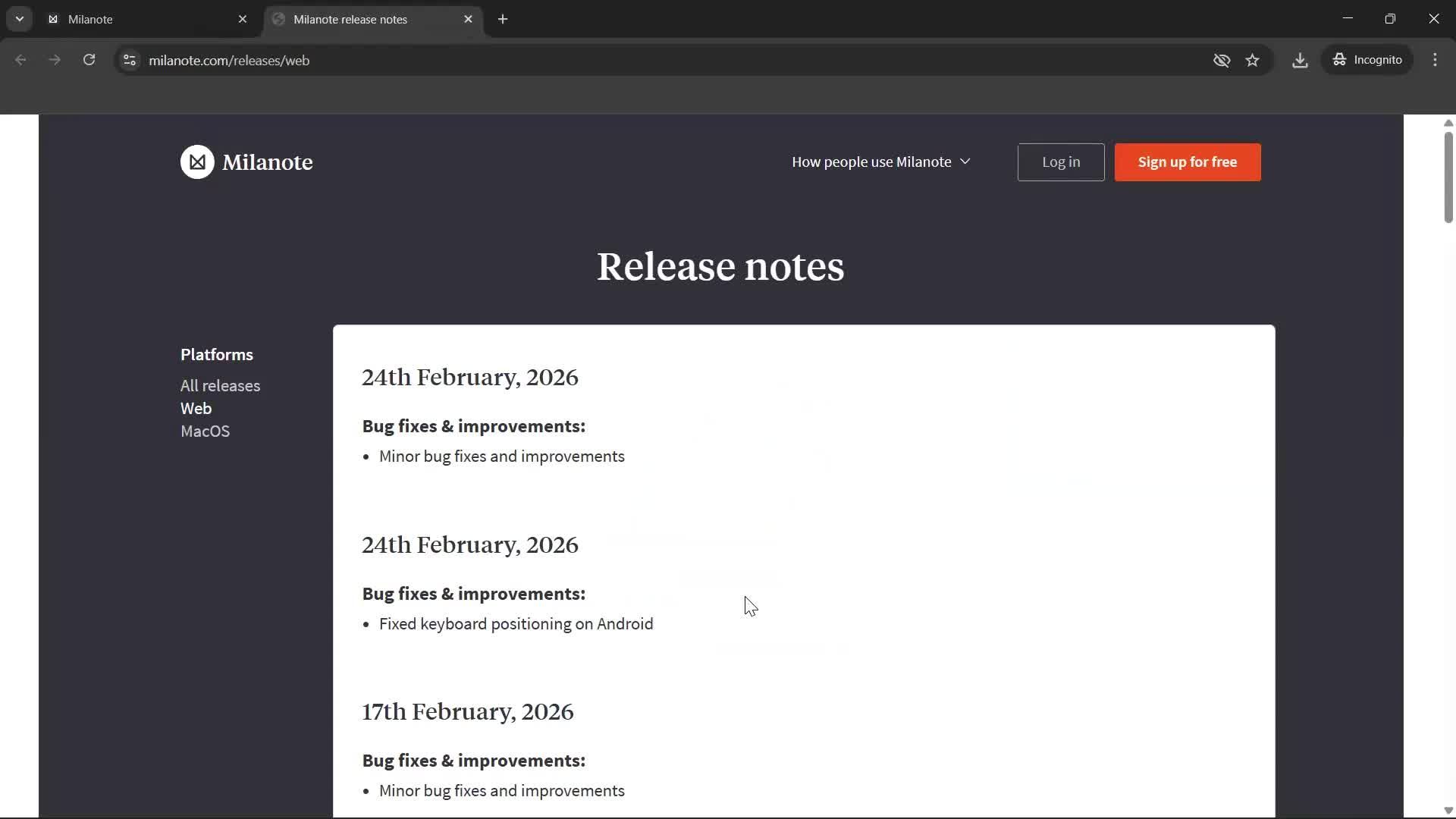
Task: Open site information via the tune icon
Action: [x=129, y=60]
